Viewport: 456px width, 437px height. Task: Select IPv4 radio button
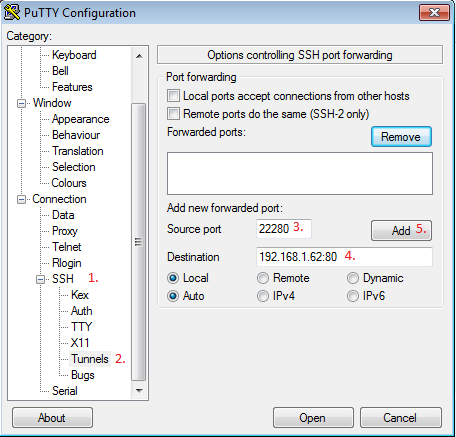pos(263,296)
